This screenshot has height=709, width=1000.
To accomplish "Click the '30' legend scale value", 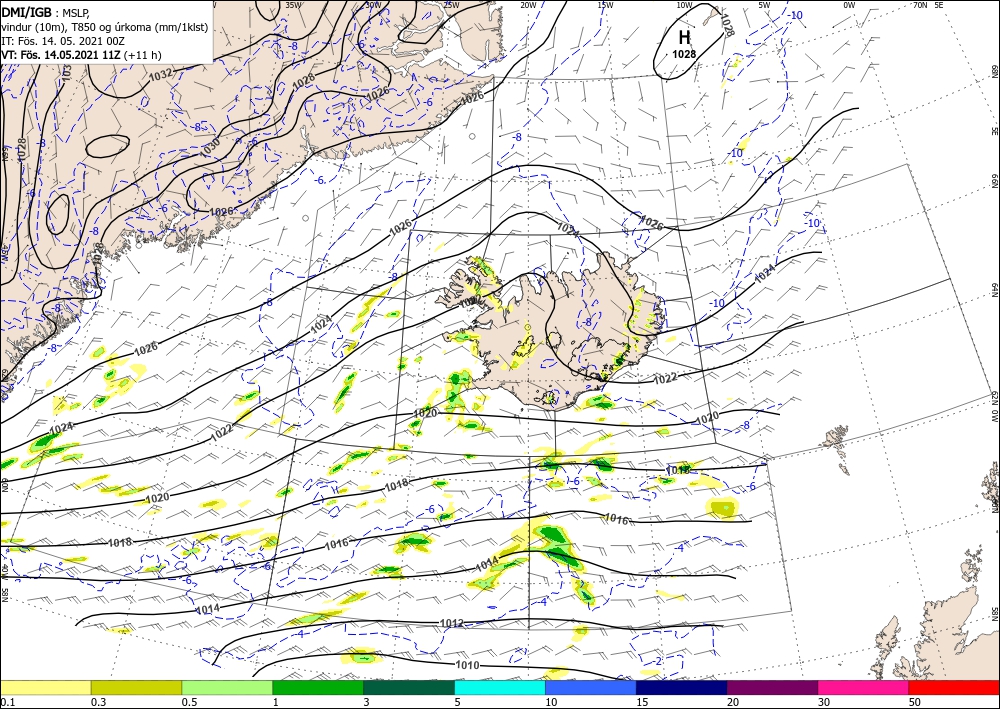I will [824, 702].
